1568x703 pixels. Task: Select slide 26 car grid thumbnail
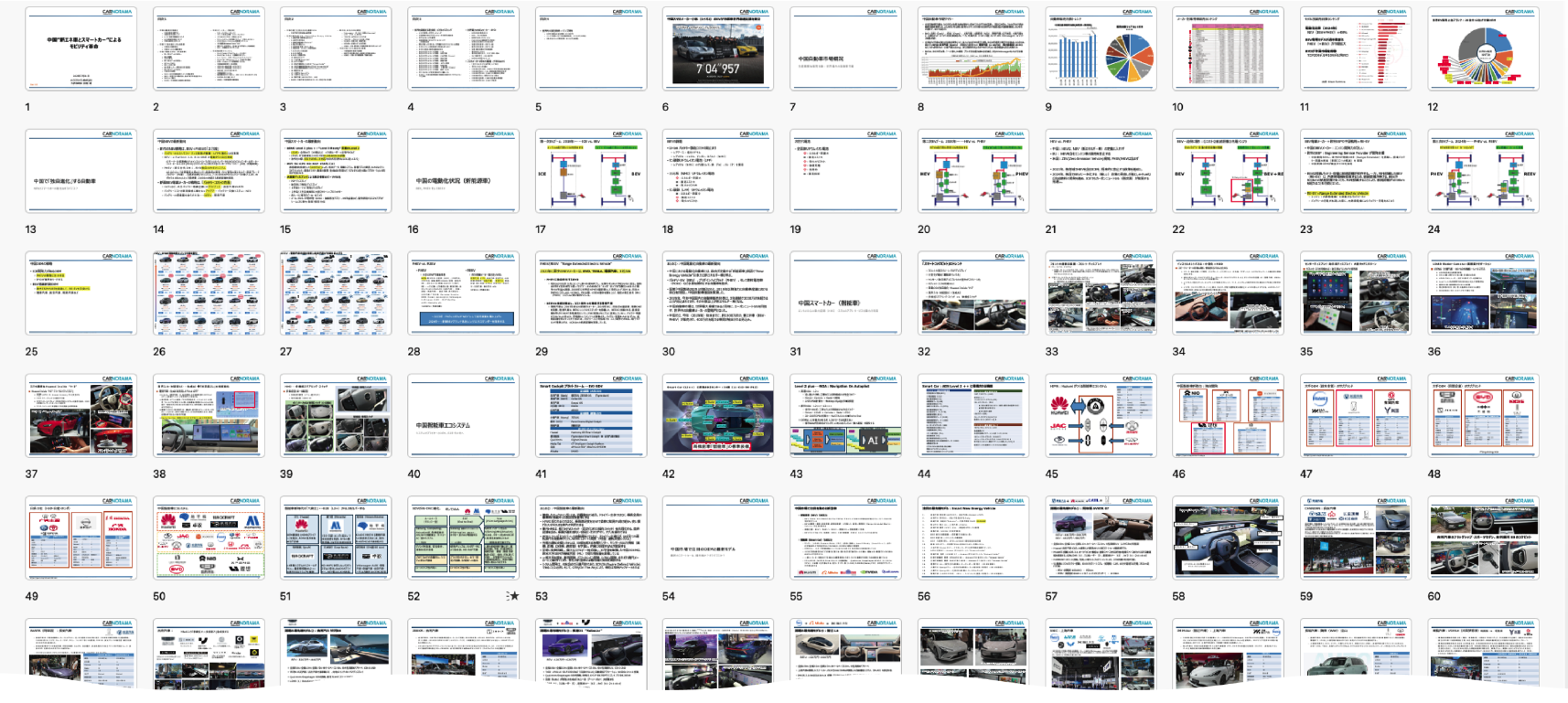pyautogui.click(x=209, y=293)
